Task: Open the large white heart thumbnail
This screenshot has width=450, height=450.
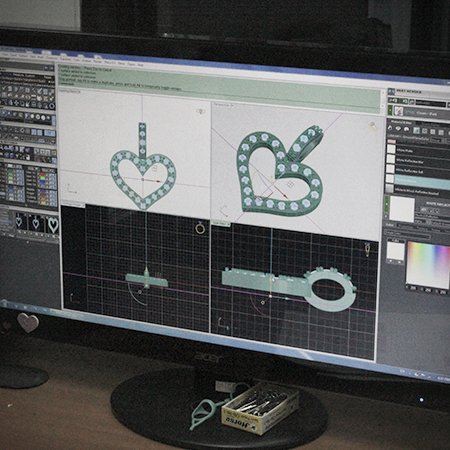Action: click(53, 225)
